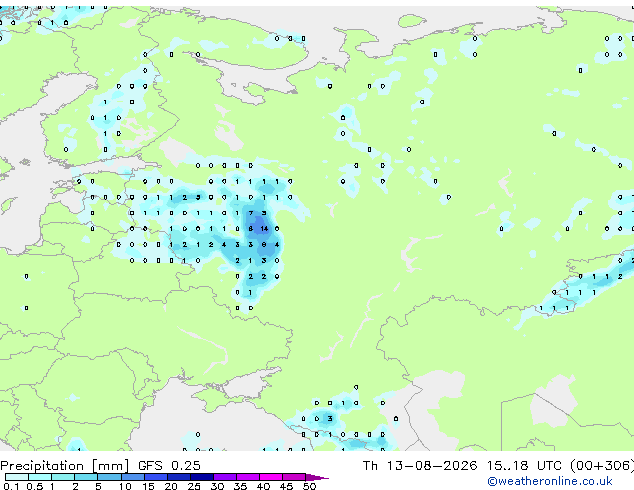Click the legend label 10
This screenshot has height=490, width=634.
pyautogui.click(x=125, y=486)
